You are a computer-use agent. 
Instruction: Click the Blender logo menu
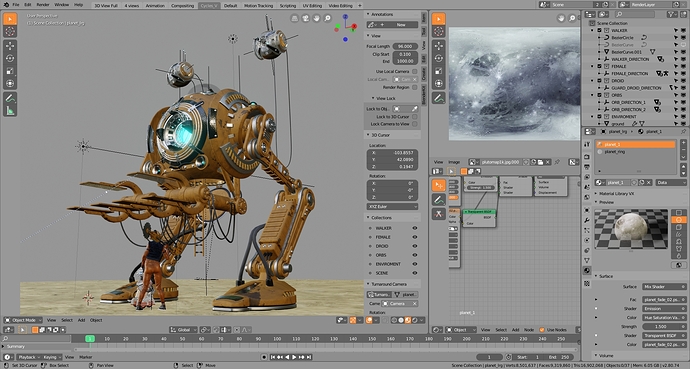6,4
